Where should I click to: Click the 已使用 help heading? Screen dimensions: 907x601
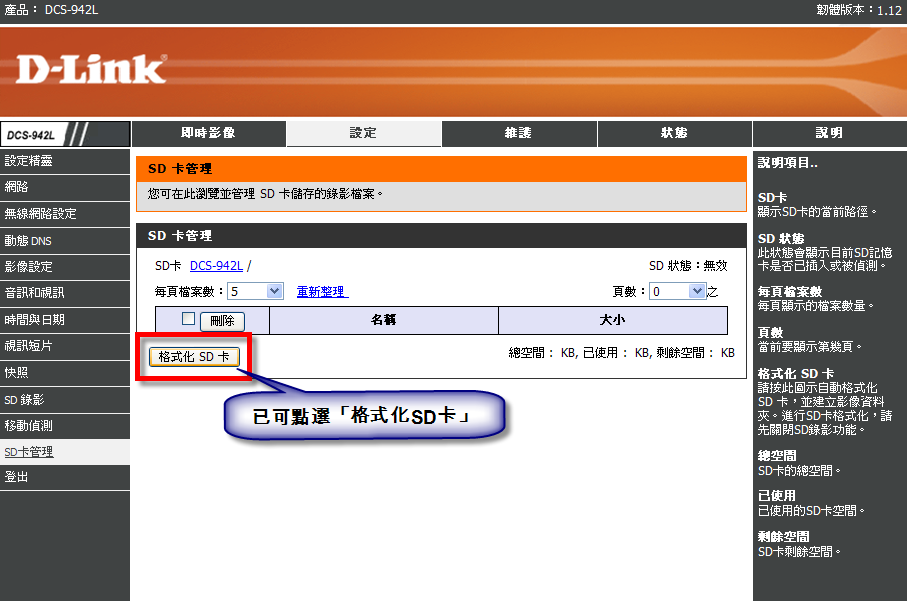tap(777, 496)
